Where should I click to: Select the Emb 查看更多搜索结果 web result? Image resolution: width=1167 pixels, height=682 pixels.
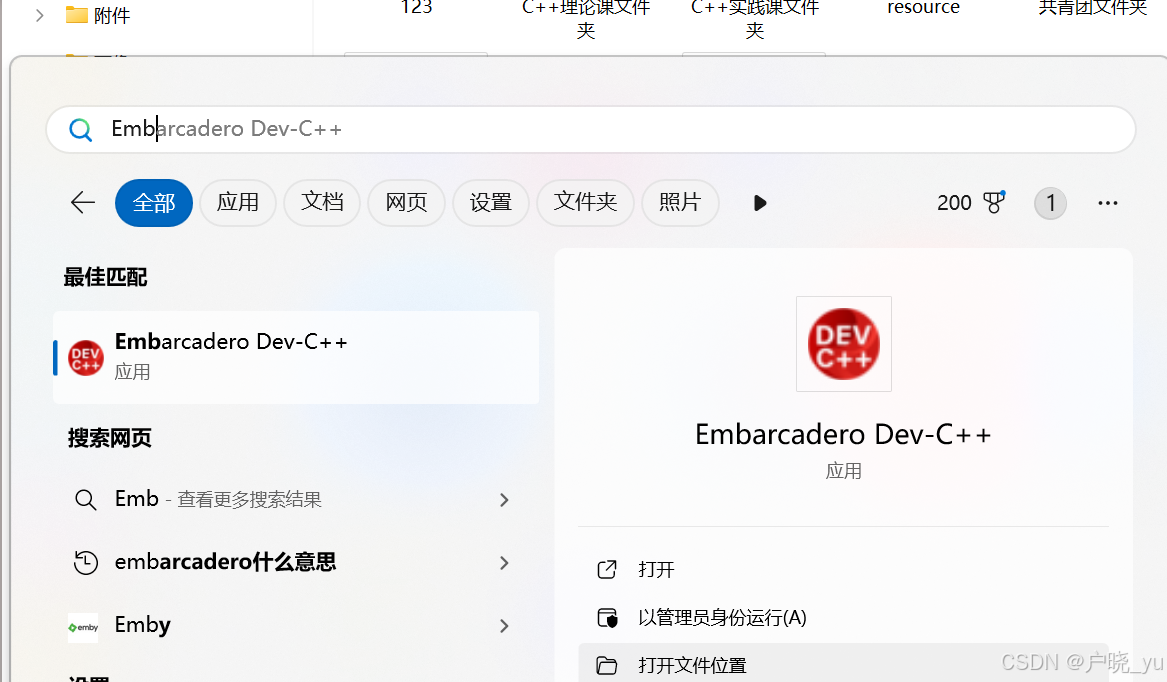pos(295,499)
